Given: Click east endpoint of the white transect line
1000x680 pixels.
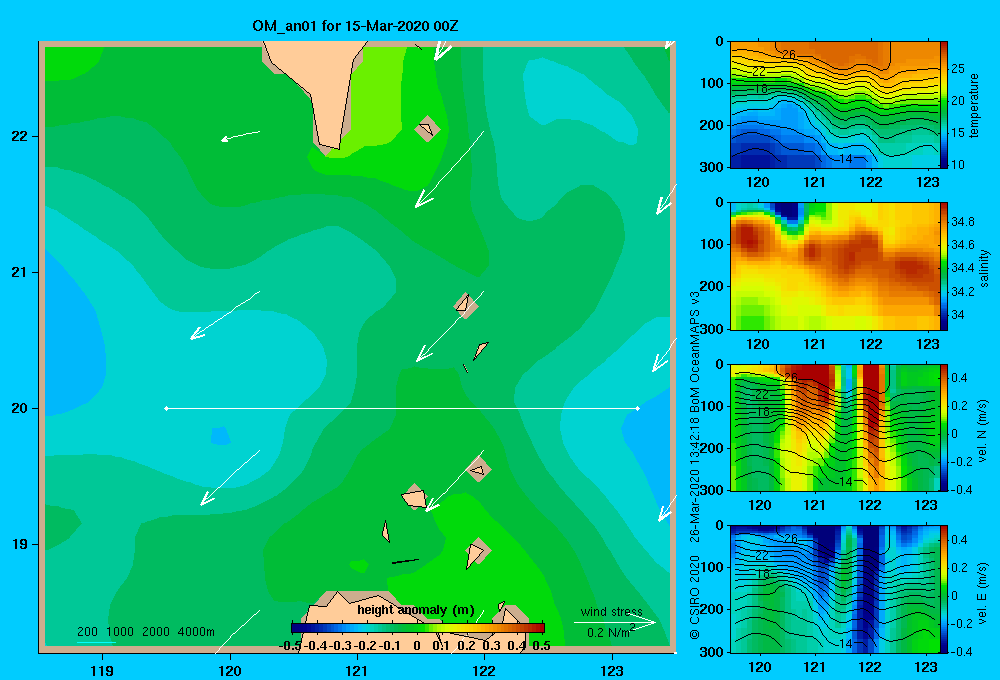Looking at the screenshot, I should [x=637, y=408].
